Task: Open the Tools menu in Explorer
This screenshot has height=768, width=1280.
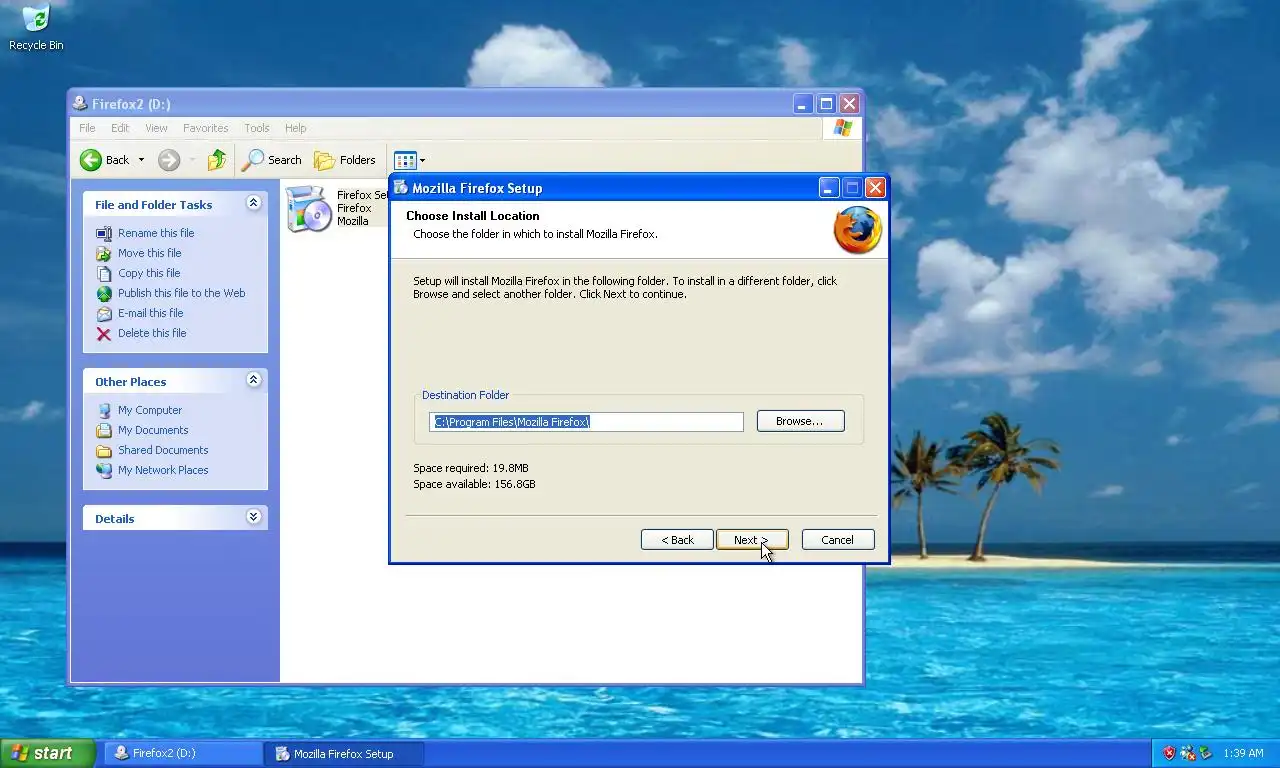Action: 257,128
